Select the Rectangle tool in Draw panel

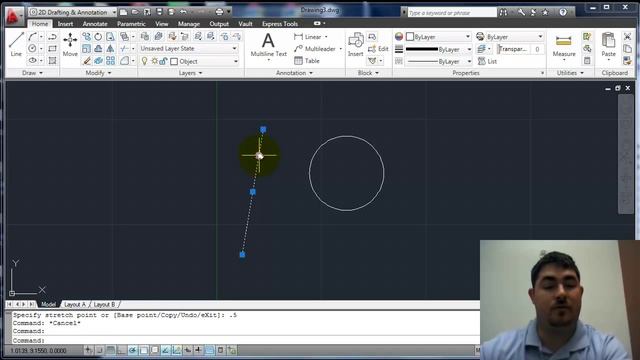click(52, 49)
